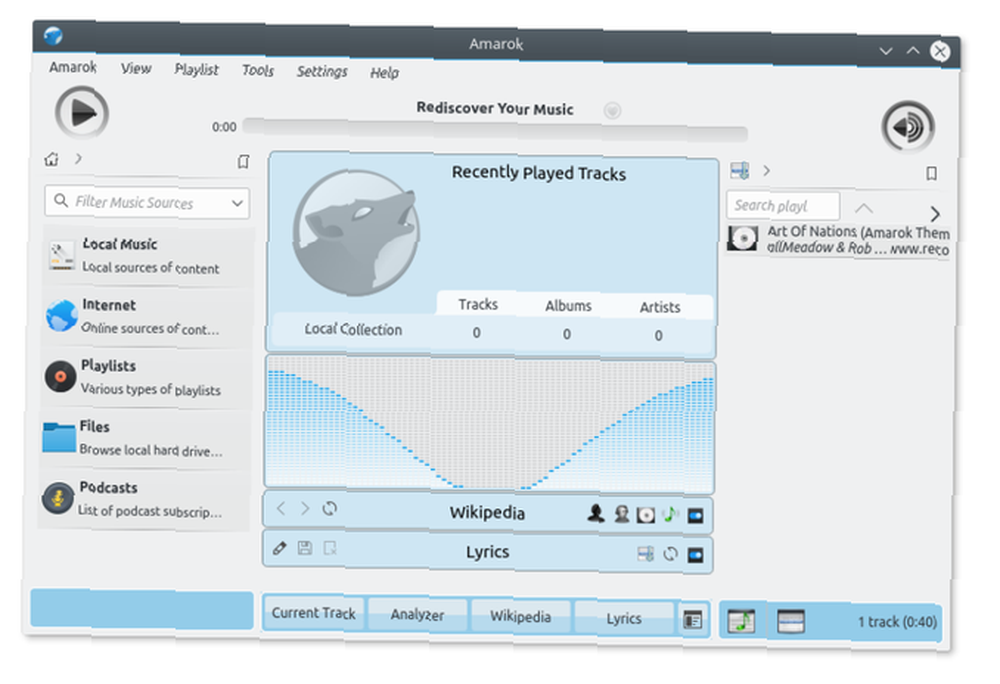Click Rediscover Your Music title
The height and width of the screenshot is (684, 1000).
[495, 108]
